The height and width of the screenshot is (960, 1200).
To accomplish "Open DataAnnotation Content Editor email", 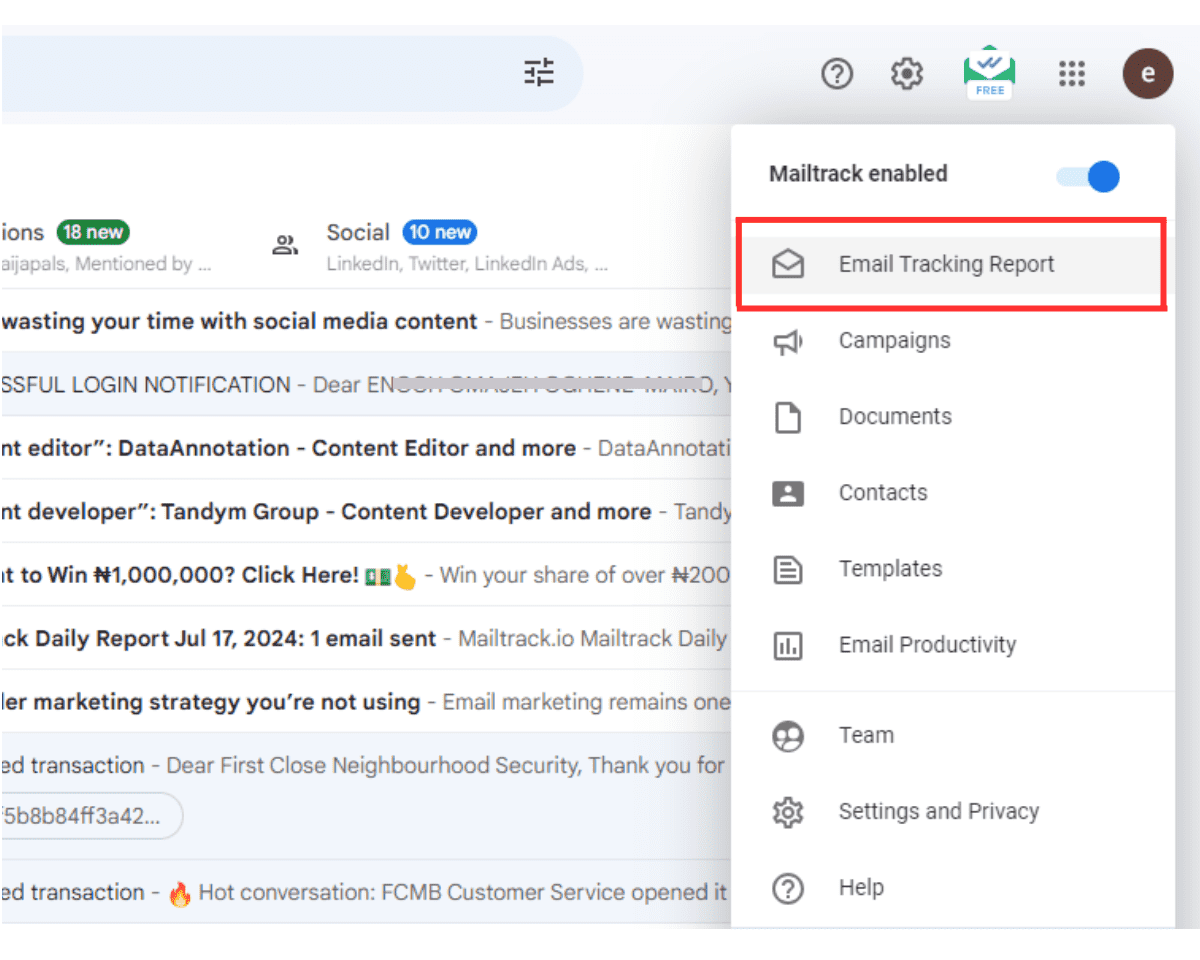I will 366,448.
